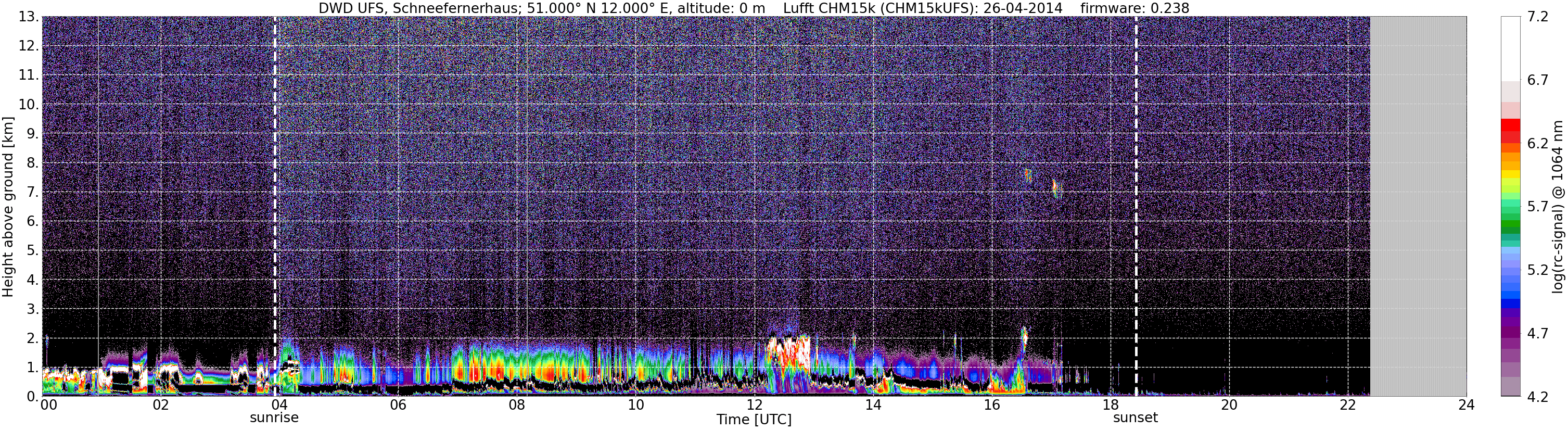Click the '2.' height tick label
The image size is (1568, 430).
(x=32, y=339)
